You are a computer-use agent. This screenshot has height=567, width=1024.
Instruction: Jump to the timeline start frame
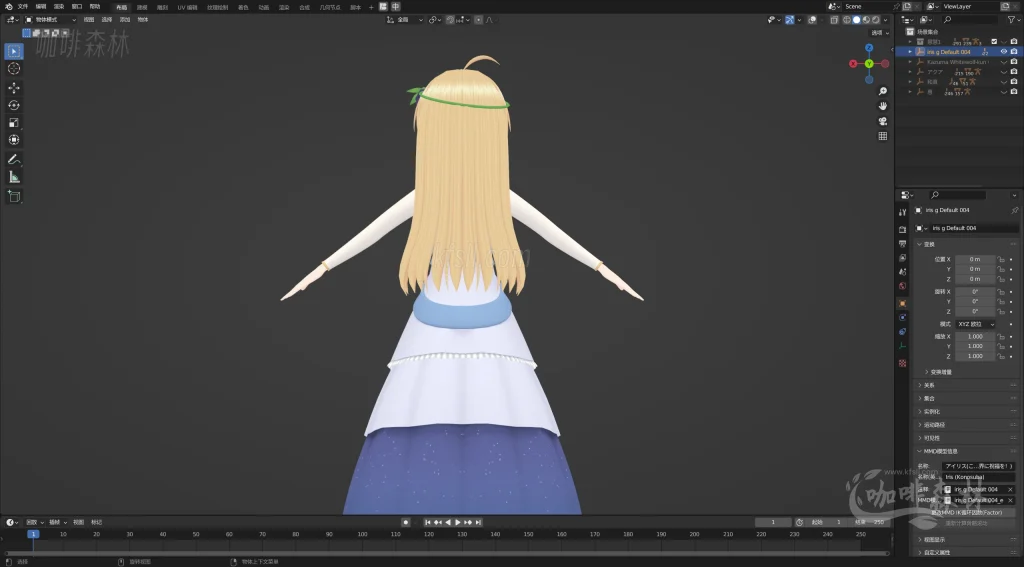(428, 523)
